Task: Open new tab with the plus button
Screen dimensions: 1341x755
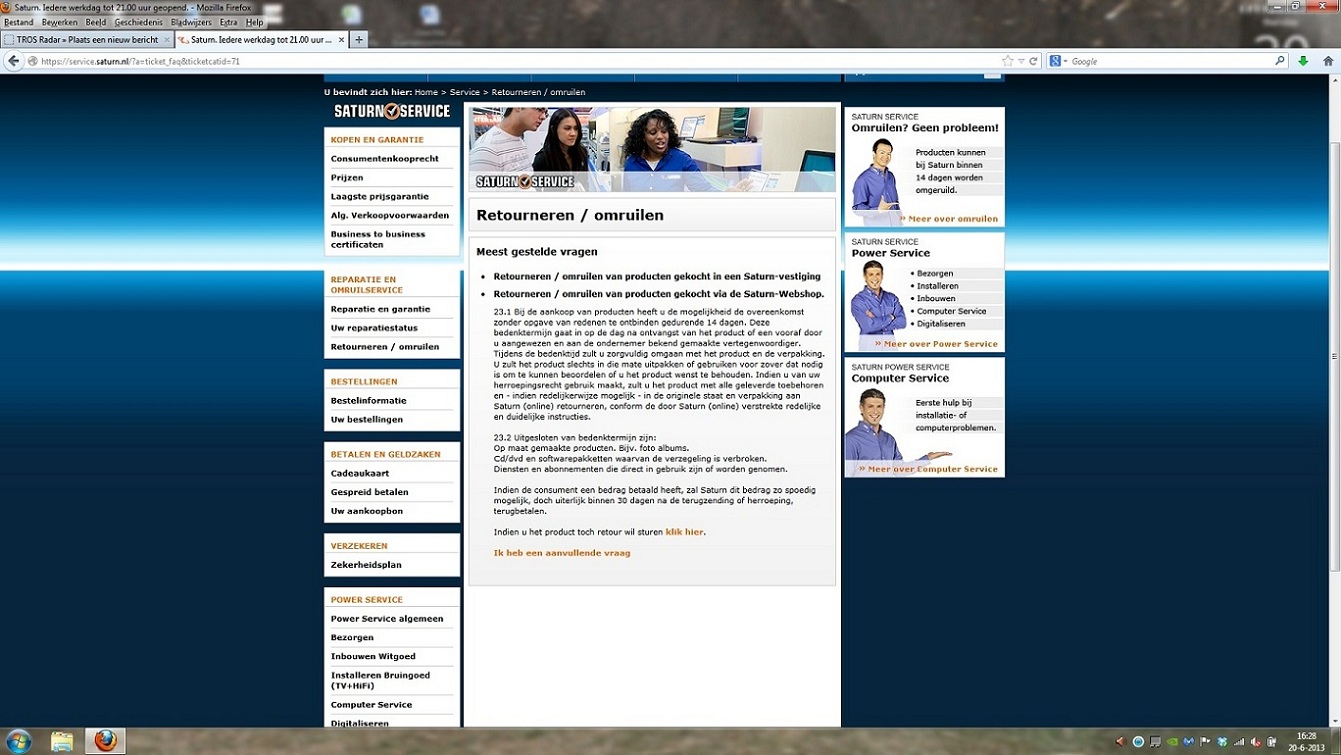Action: pyautogui.click(x=359, y=40)
